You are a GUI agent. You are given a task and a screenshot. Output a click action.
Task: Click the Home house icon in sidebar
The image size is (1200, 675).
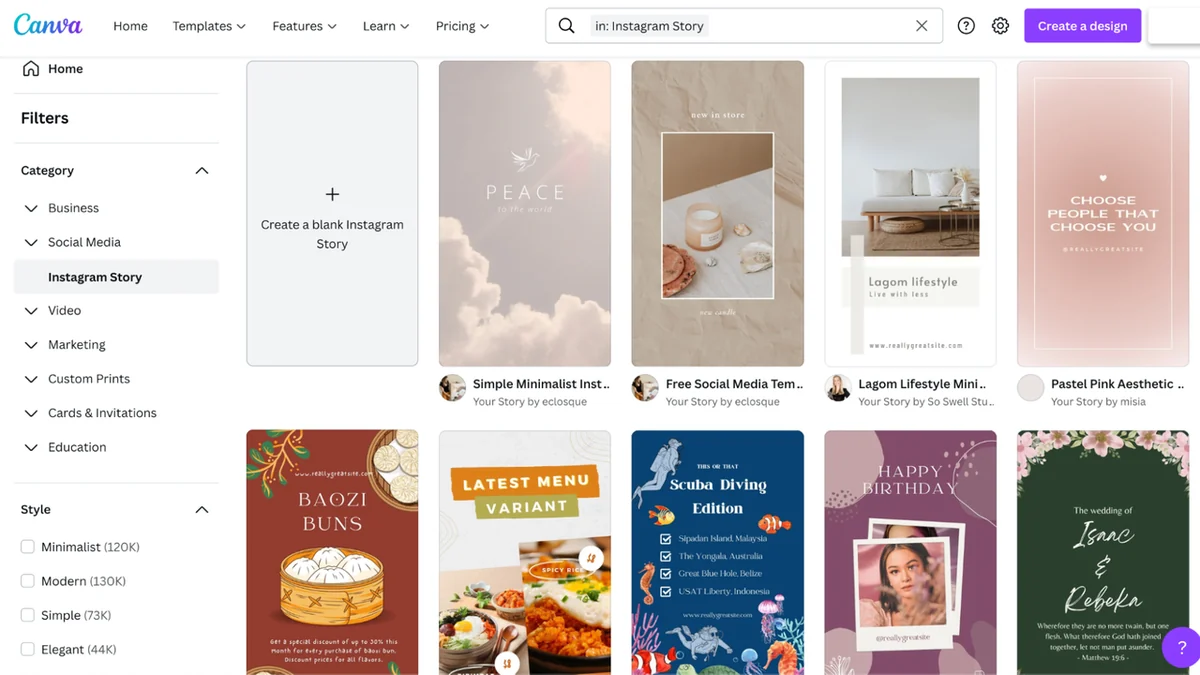[x=31, y=69]
